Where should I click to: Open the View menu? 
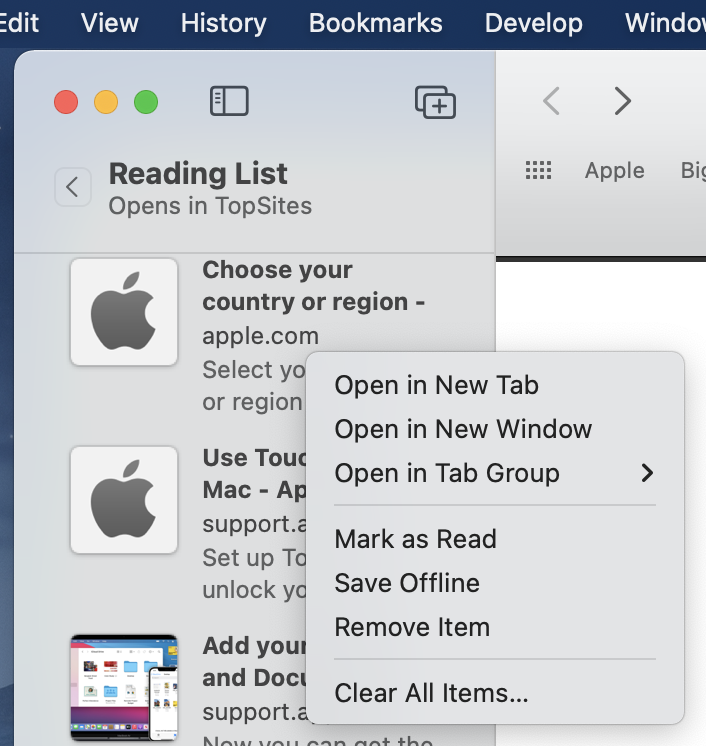coord(109,23)
